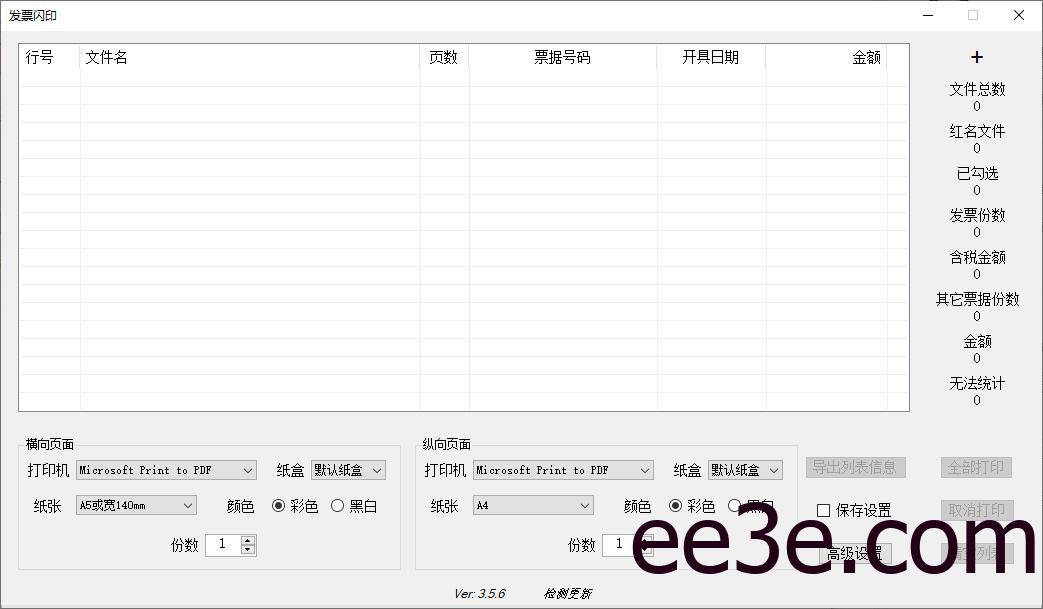Open the A4 paper size dropdown
Viewport: 1043px width, 609px height.
point(532,506)
